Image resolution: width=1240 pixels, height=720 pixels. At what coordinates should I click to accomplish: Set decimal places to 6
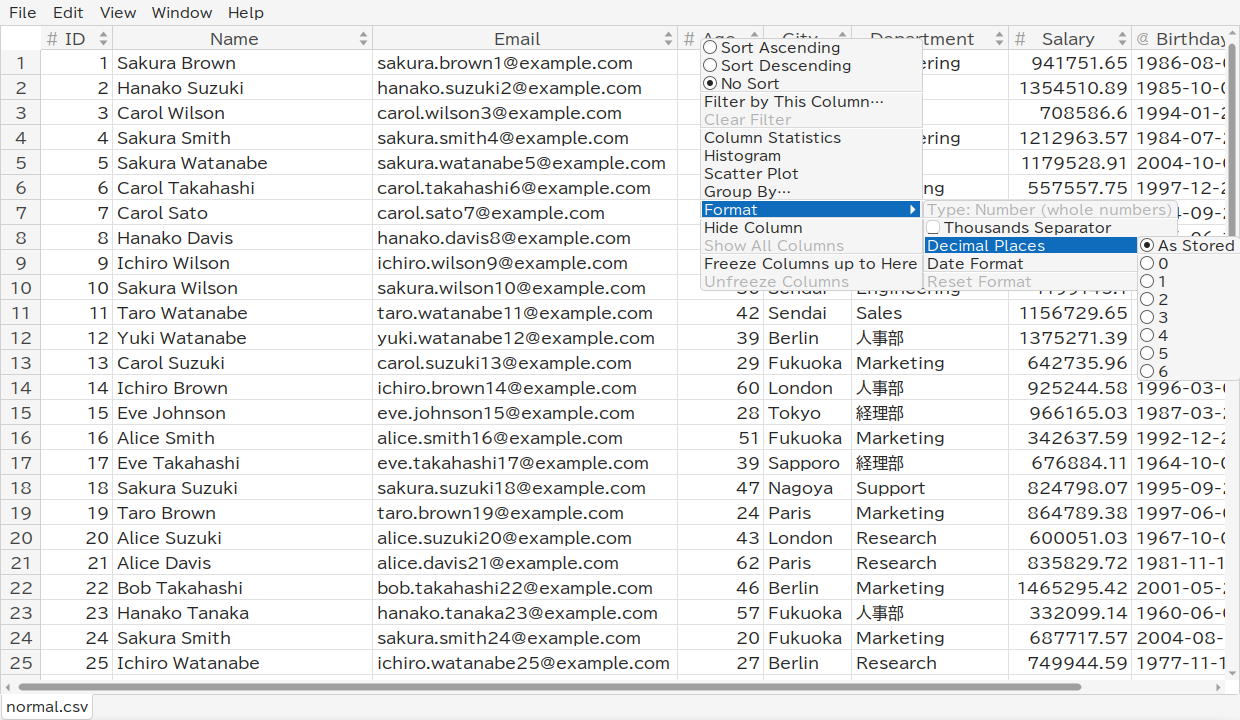click(x=1147, y=372)
